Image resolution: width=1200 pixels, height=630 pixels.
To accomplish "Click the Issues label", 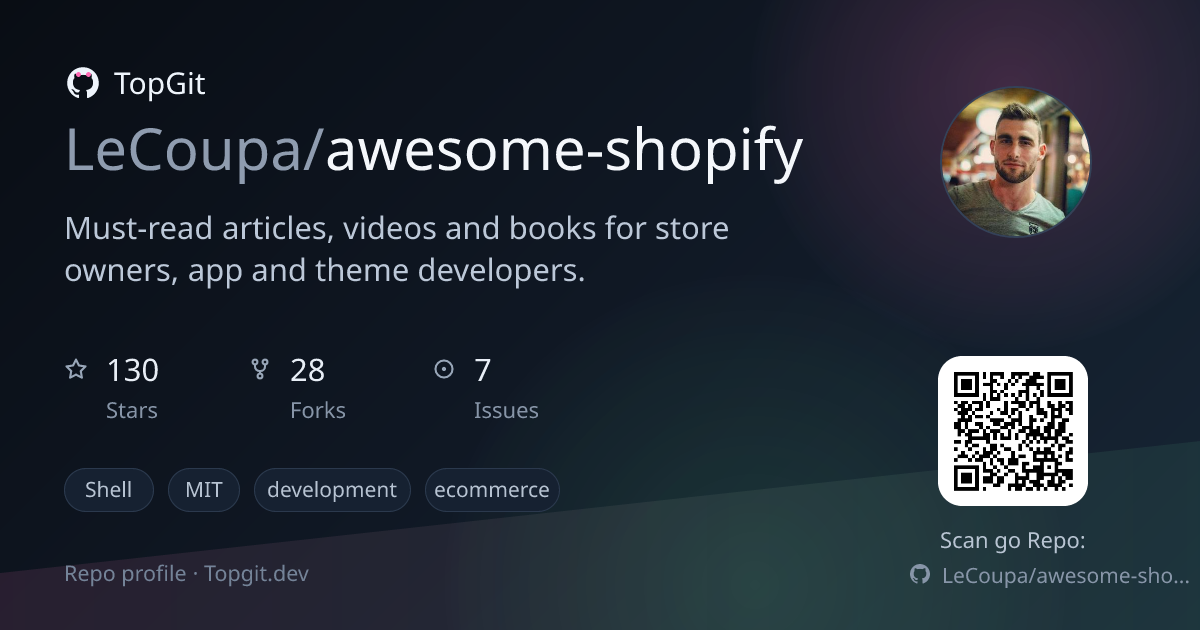I will [x=506, y=411].
